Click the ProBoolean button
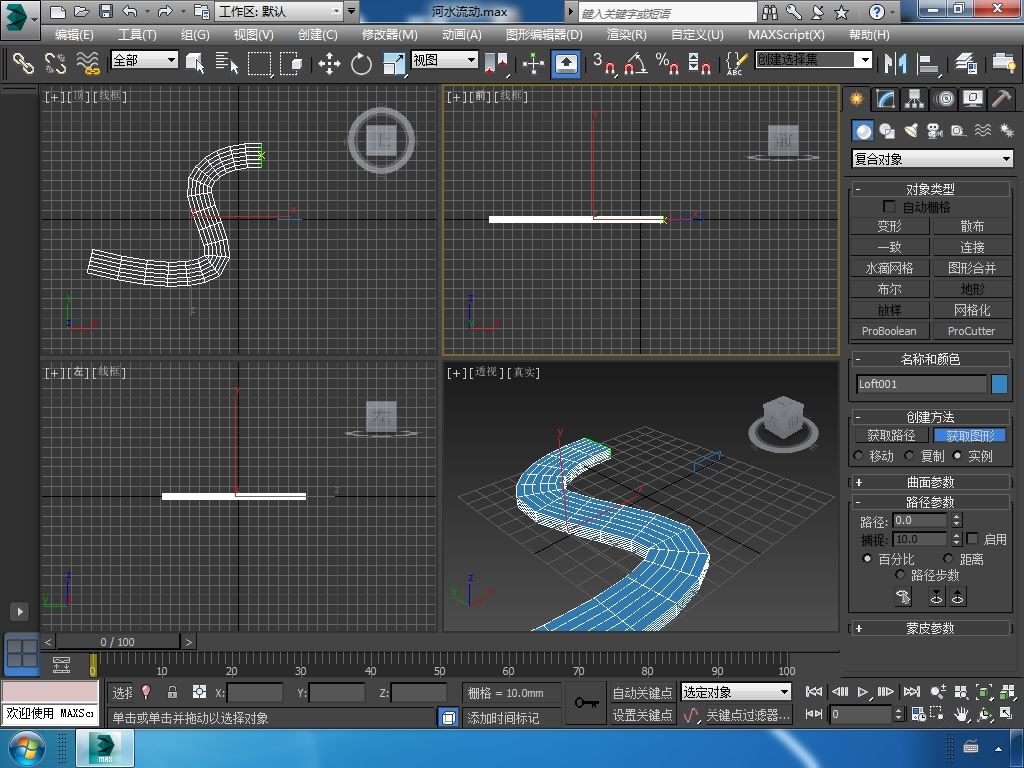 coord(889,331)
